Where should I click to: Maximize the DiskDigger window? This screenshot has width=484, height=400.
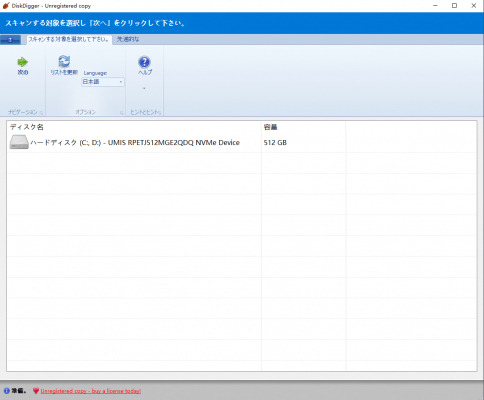454,6
